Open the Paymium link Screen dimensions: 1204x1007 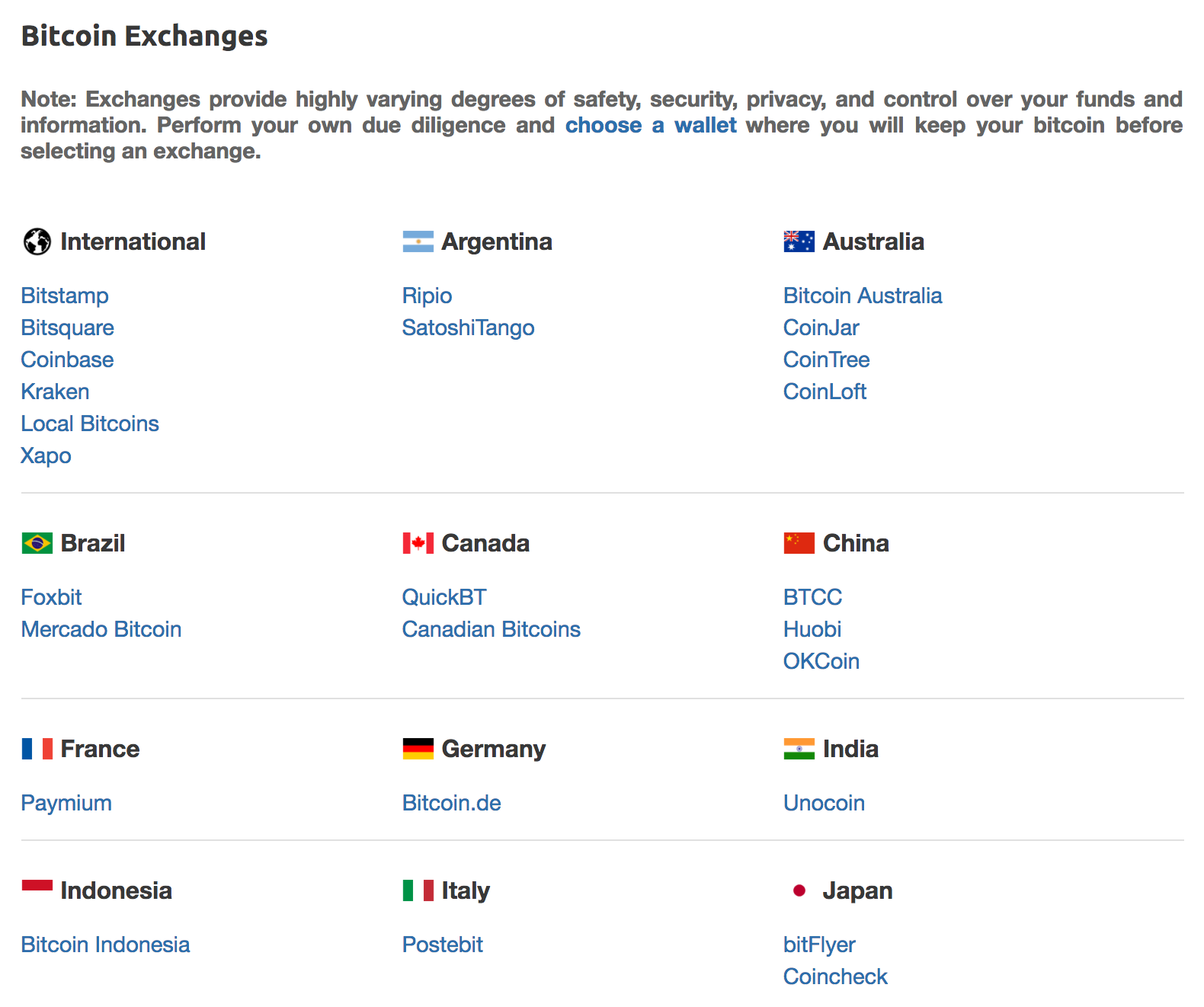tap(66, 803)
